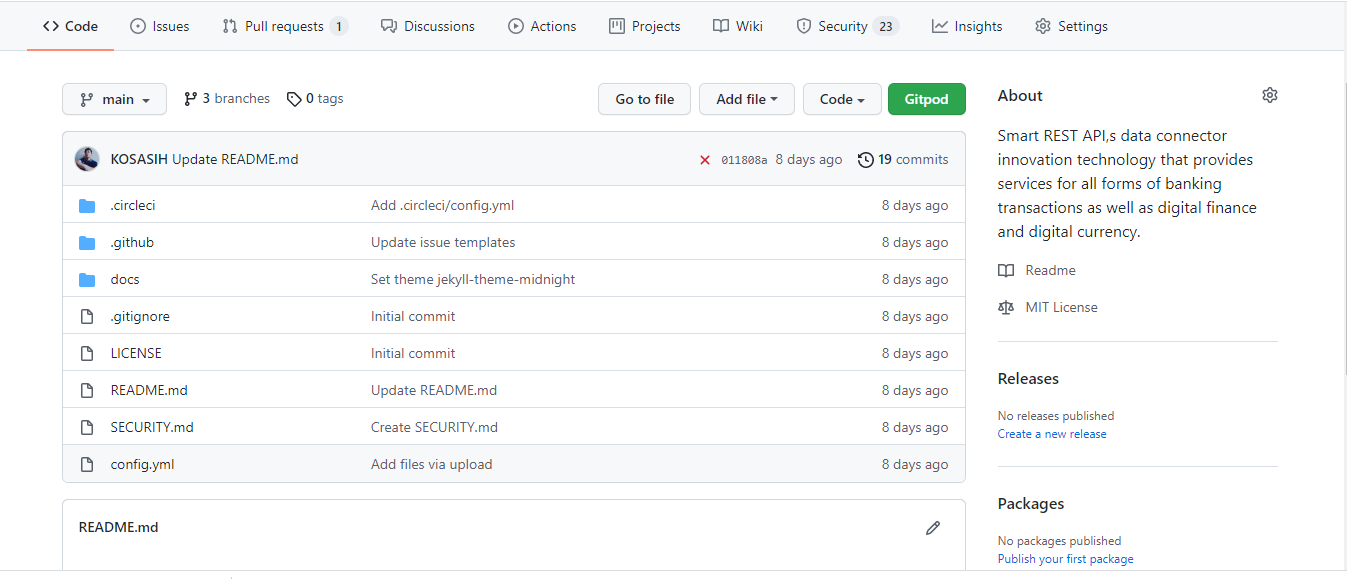1347x579 pixels.
Task: Open the 3 branches link
Action: tap(227, 99)
